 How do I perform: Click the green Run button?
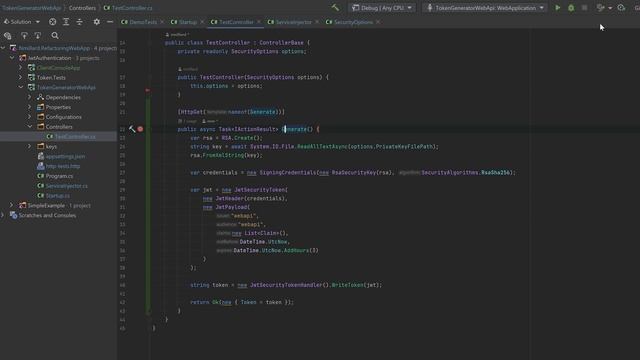coord(557,8)
